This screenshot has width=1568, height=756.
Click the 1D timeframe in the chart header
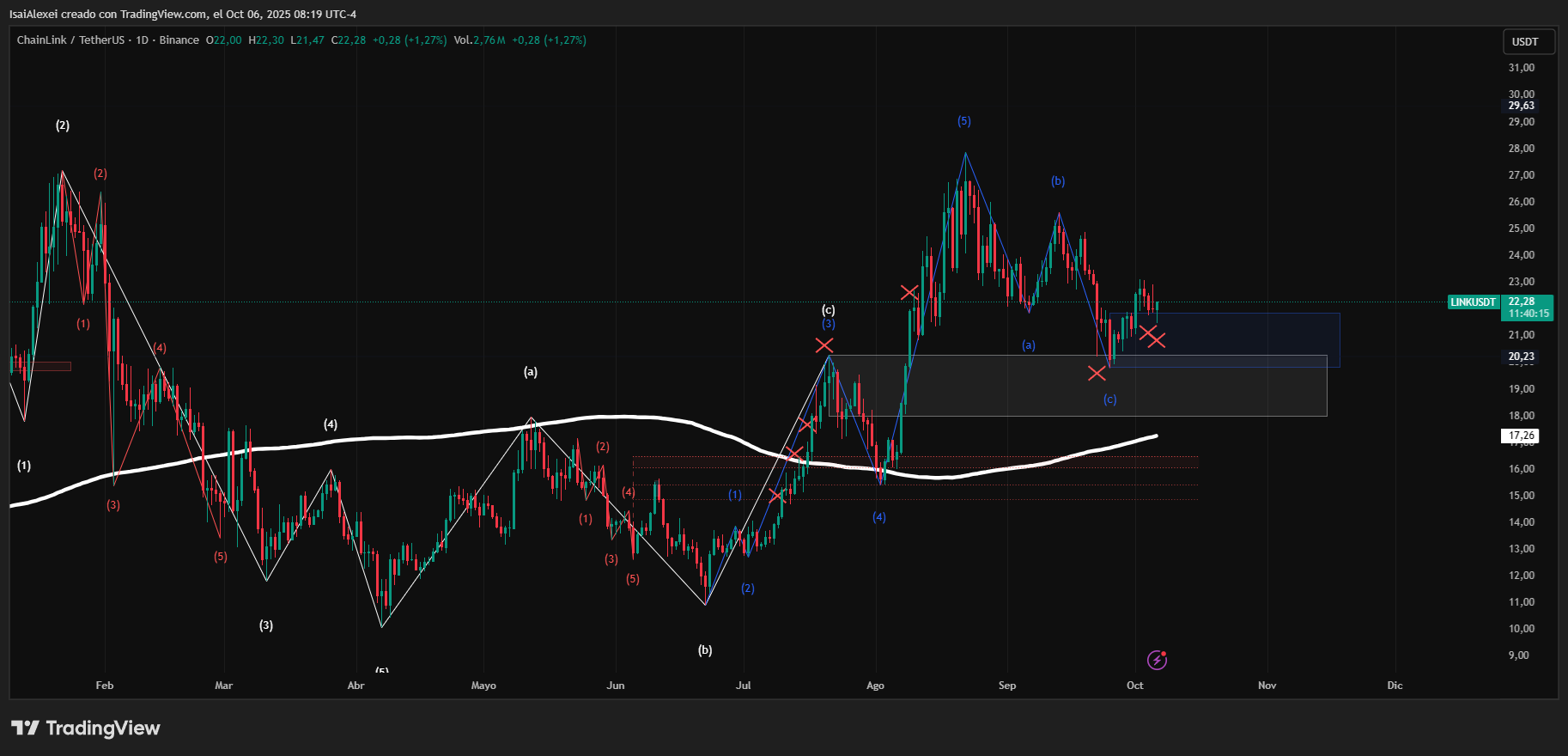(x=142, y=40)
